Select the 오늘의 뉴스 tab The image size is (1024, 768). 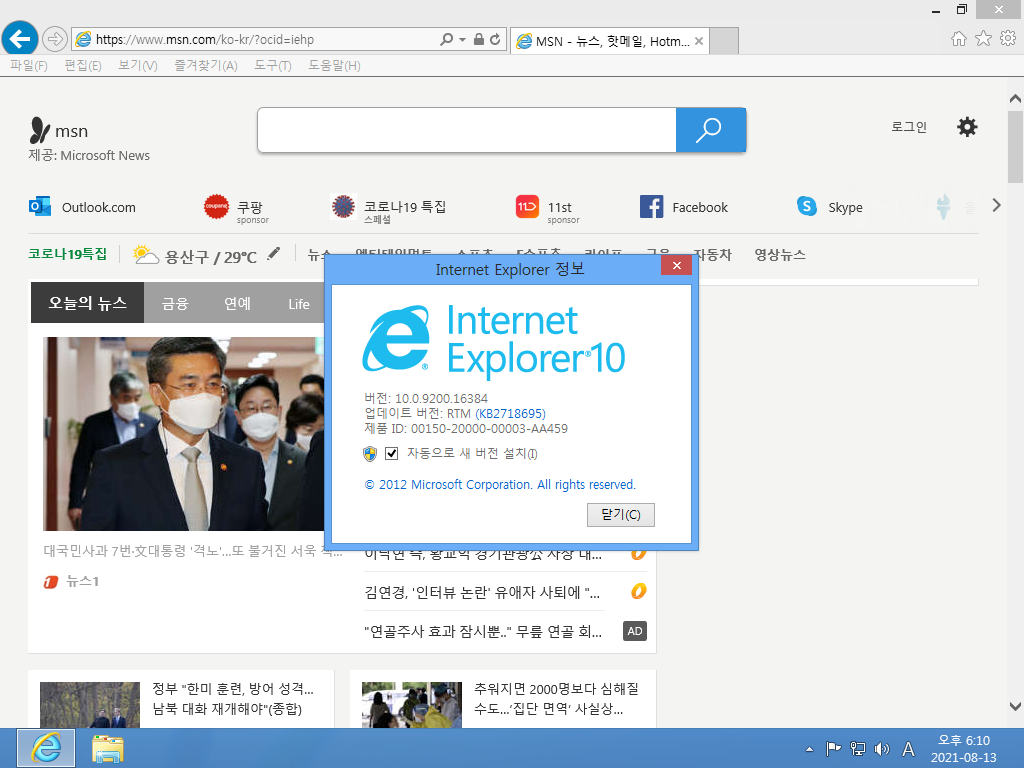coord(88,303)
